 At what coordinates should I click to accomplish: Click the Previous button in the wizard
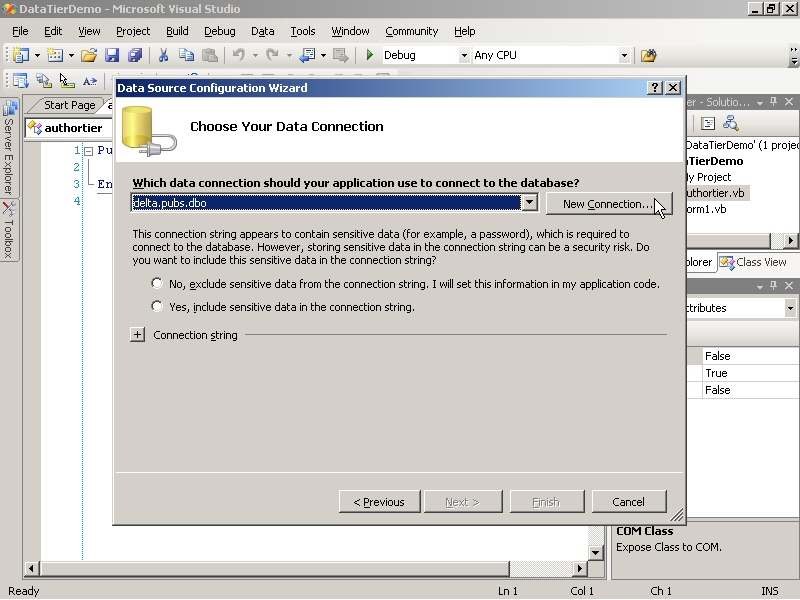(x=380, y=502)
